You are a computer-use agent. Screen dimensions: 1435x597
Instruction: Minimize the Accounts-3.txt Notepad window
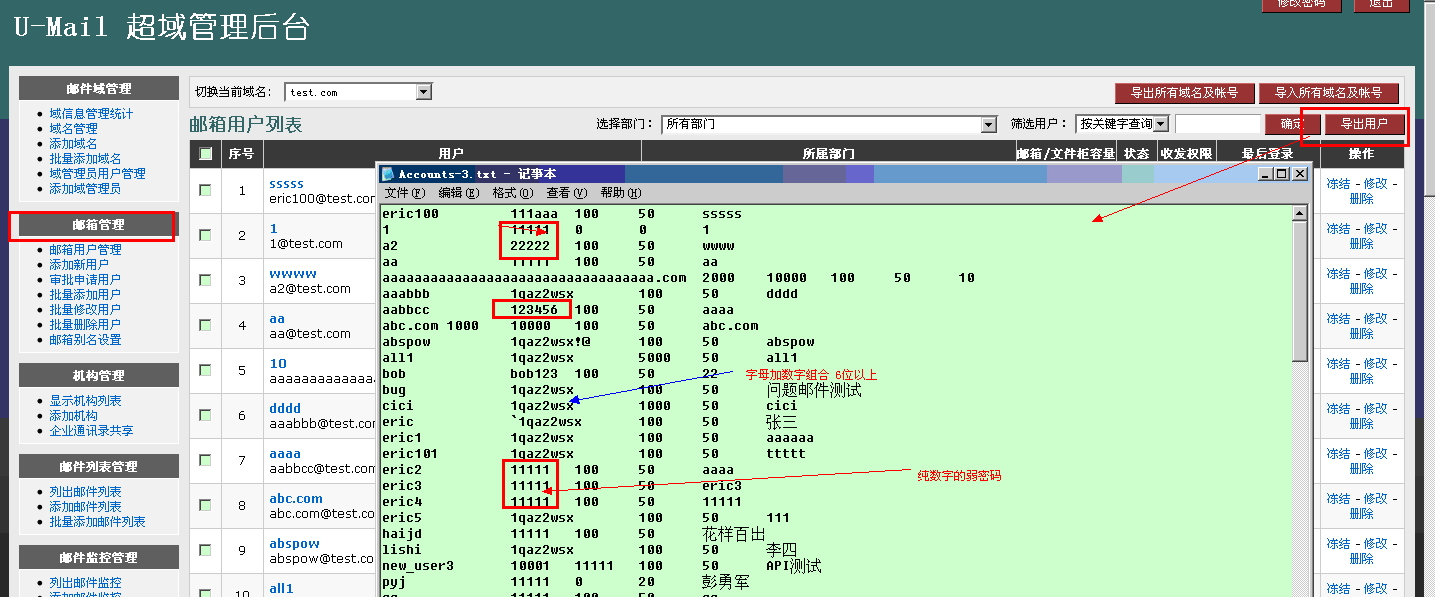(1266, 174)
